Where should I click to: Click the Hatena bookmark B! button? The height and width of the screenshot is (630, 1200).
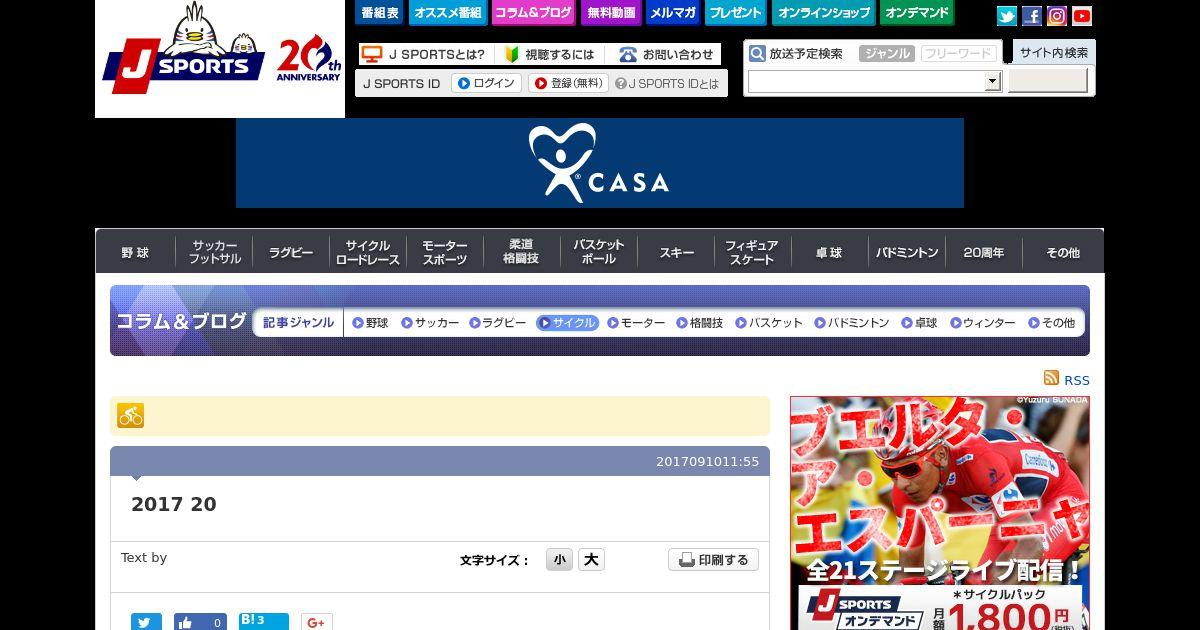263,621
